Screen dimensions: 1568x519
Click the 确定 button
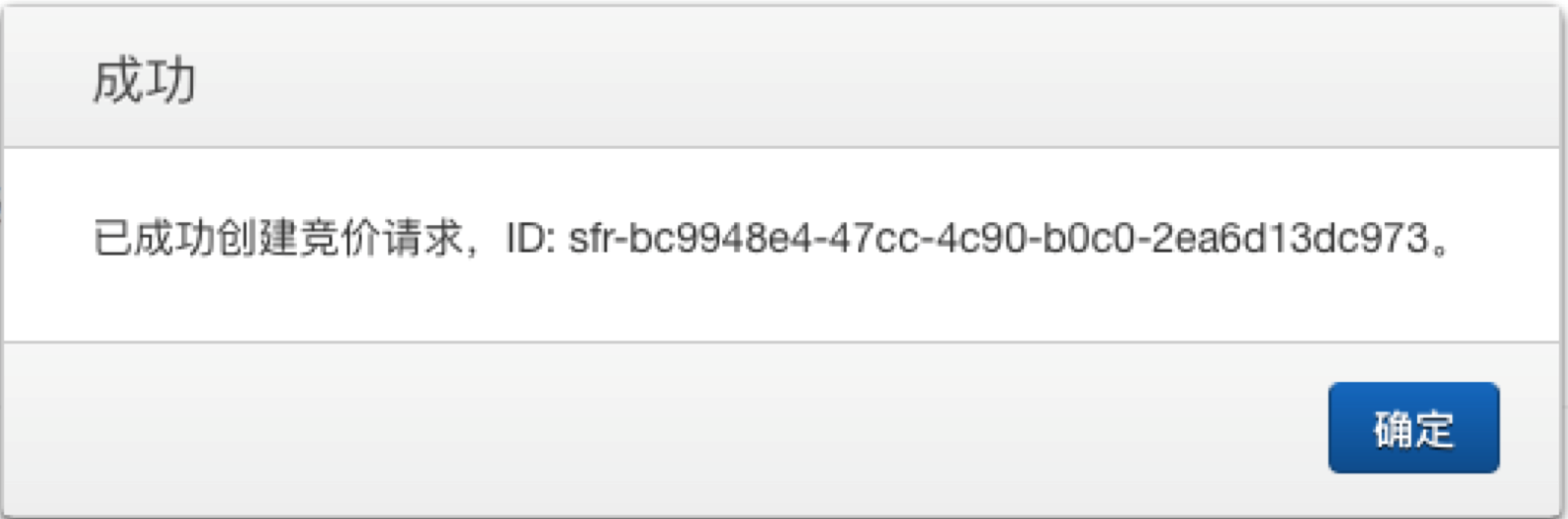pos(1413,428)
